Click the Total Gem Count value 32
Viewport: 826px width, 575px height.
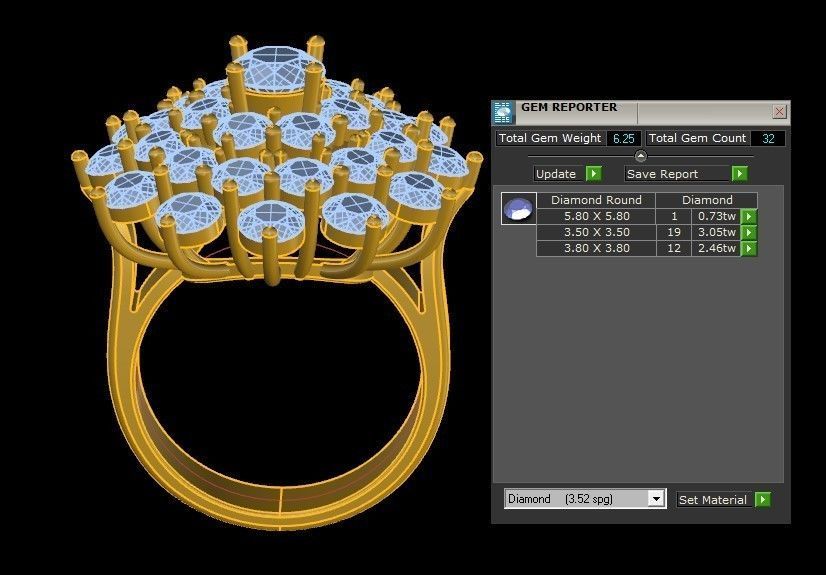(x=768, y=138)
